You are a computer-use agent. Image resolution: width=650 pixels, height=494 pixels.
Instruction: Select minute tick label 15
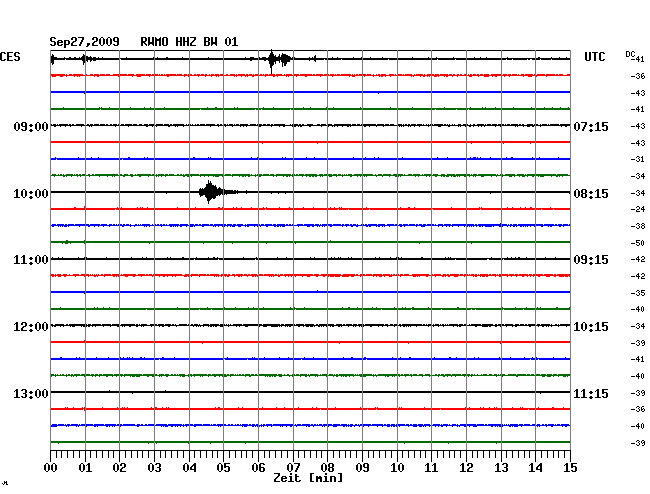pos(570,468)
